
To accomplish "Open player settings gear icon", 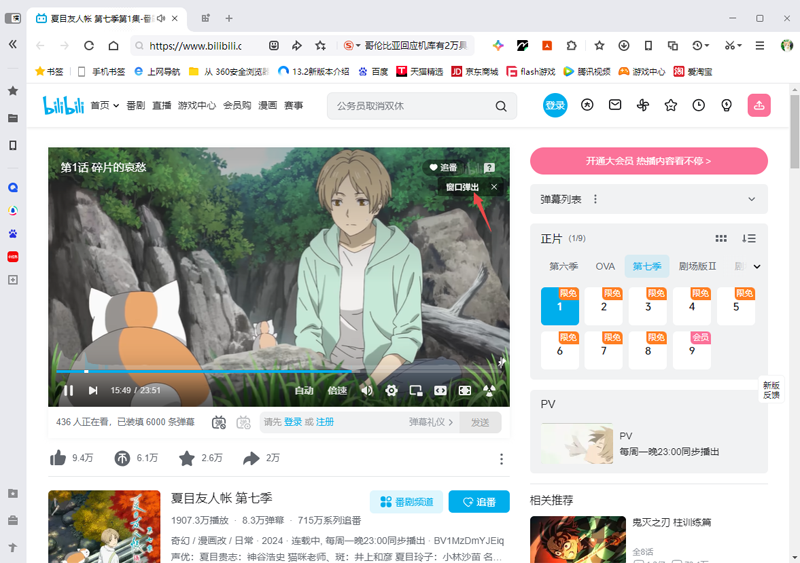I will [391, 390].
